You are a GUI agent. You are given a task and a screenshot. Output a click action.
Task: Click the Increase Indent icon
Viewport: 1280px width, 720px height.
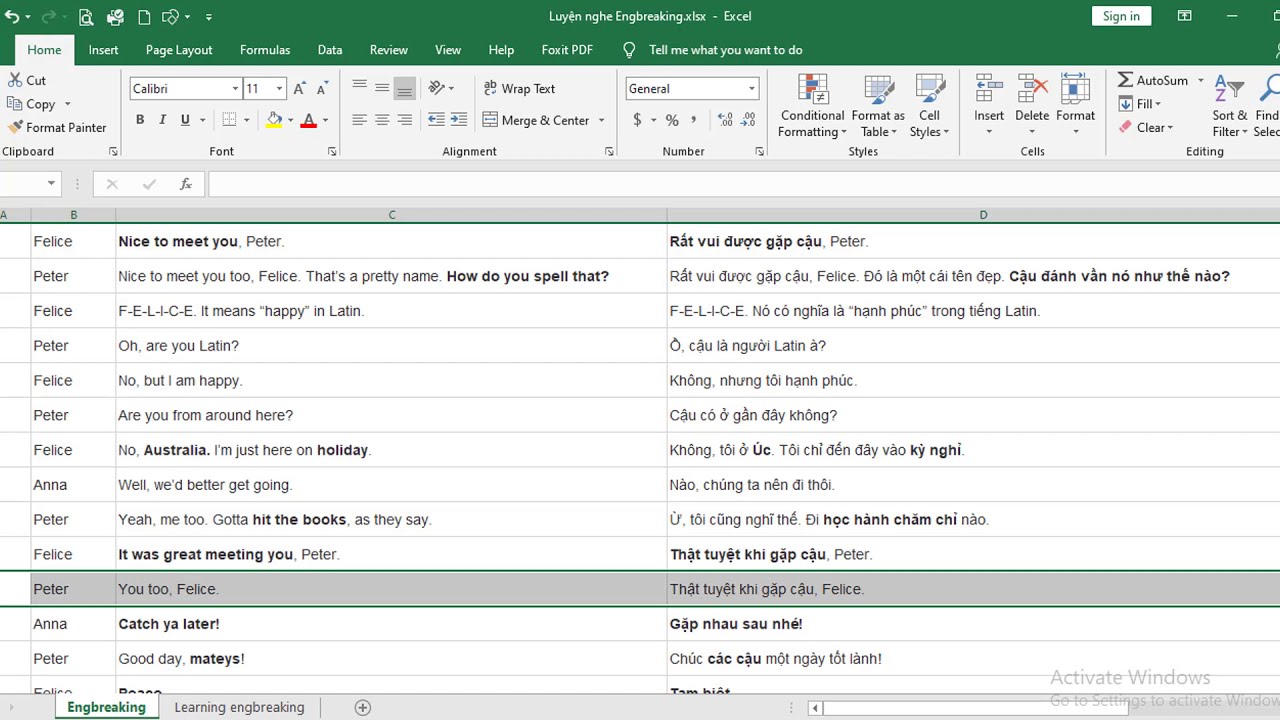coord(459,120)
